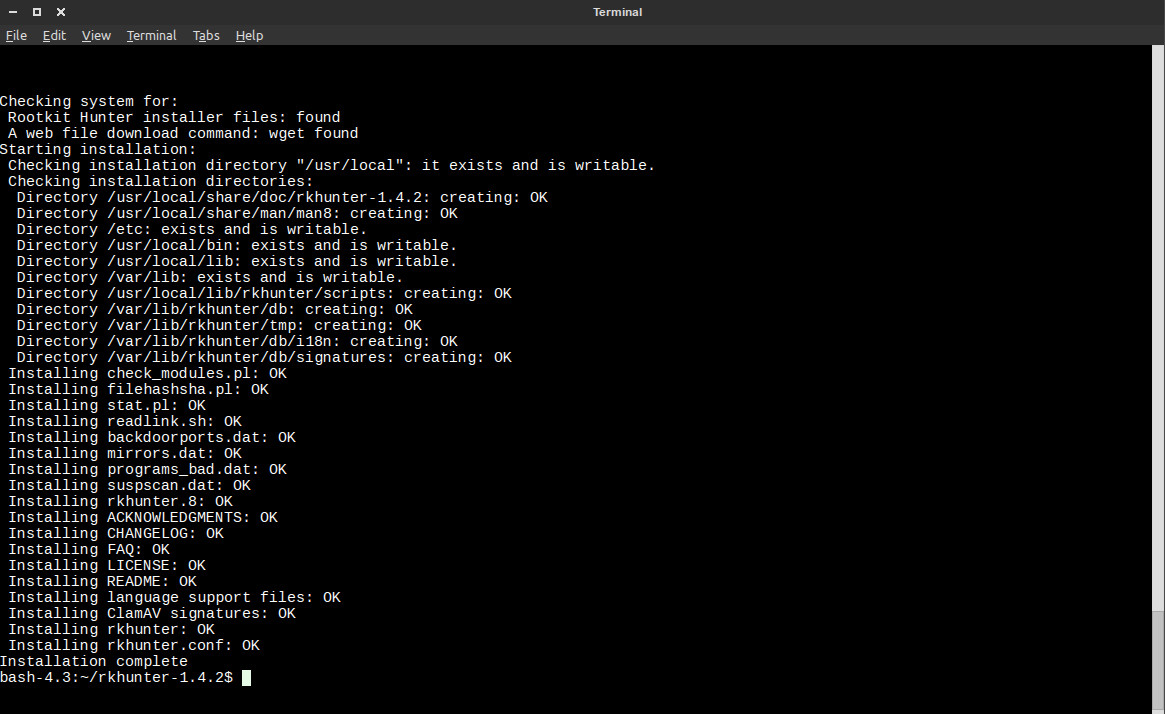Open the View menu
Viewport: 1165px width, 714px height.
click(x=96, y=35)
